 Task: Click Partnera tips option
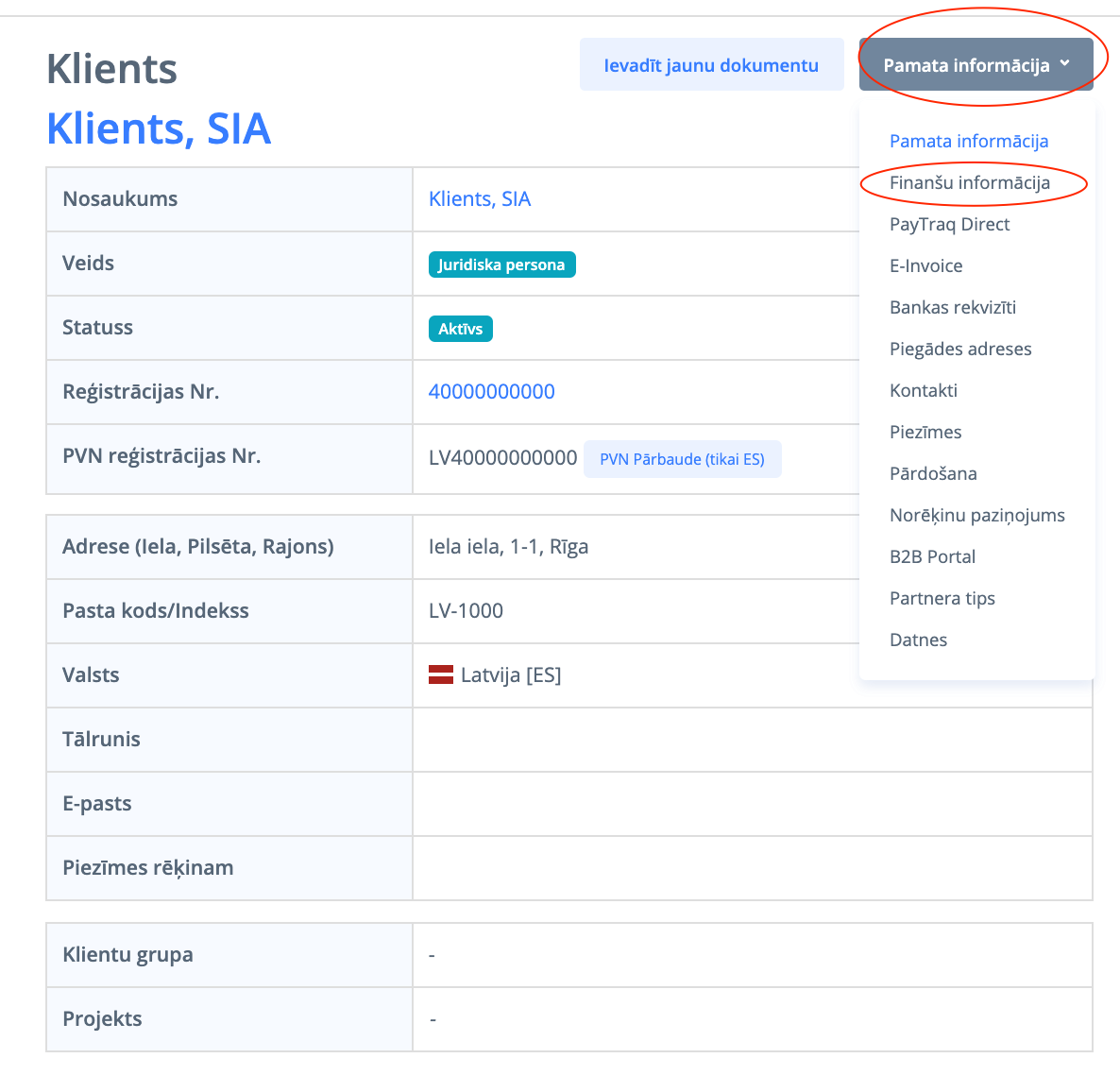pyautogui.click(x=942, y=598)
